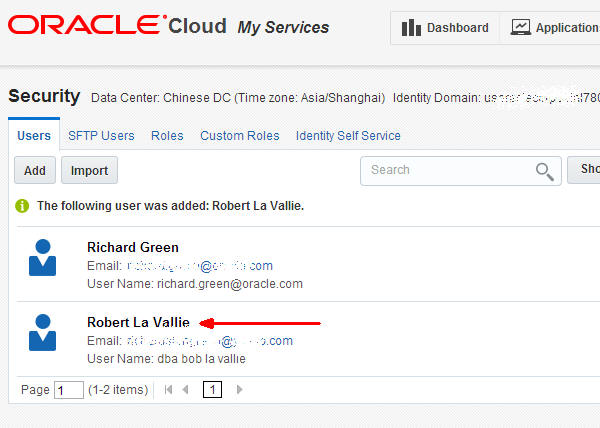Click the green info confirmation icon
The width and height of the screenshot is (600, 428).
coord(22,206)
